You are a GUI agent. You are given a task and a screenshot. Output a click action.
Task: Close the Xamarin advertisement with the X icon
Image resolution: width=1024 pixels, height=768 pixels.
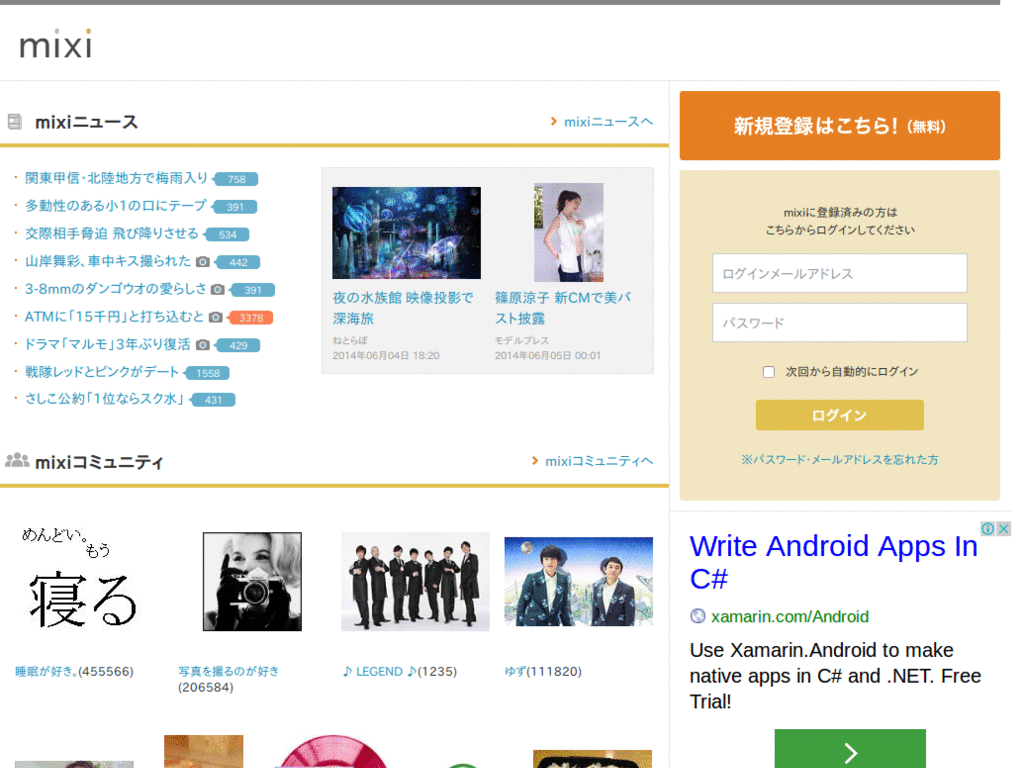[x=1004, y=528]
